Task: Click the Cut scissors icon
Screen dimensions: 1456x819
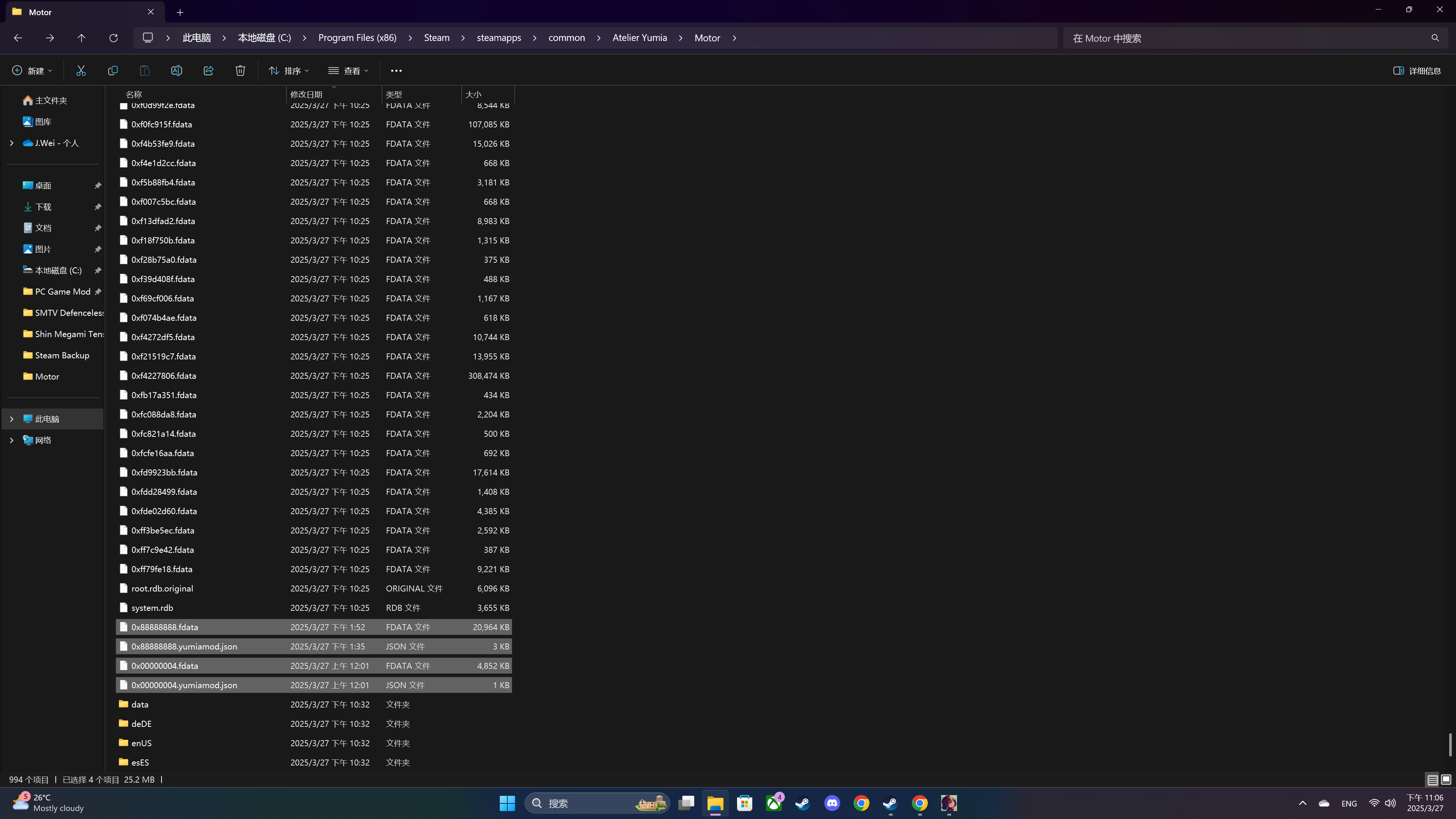Action: [81, 71]
